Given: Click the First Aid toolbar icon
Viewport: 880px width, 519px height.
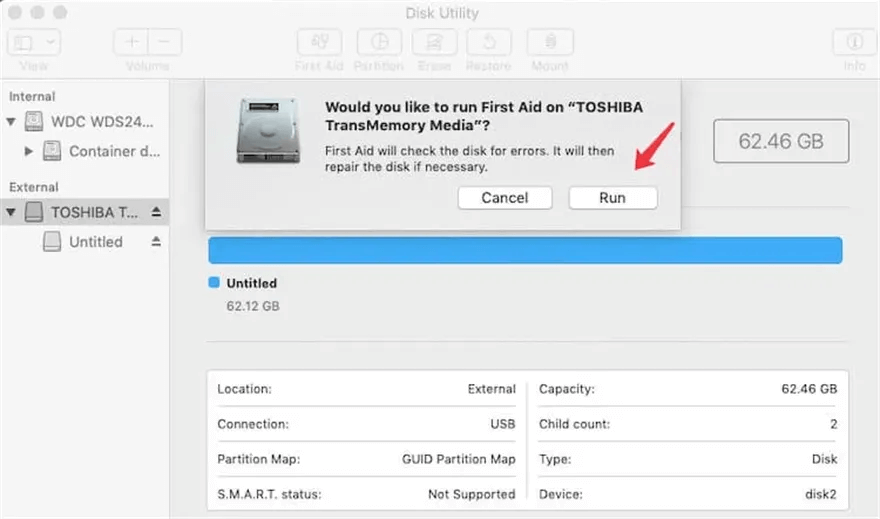Looking at the screenshot, I should (320, 42).
